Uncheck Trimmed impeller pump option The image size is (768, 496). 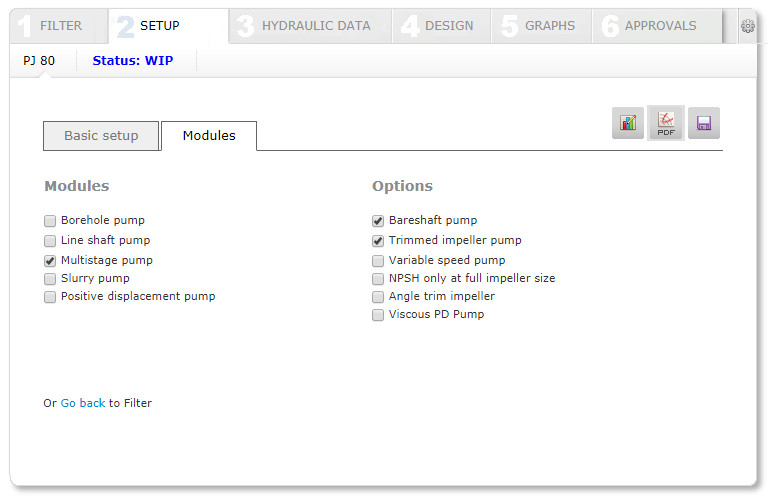pos(378,241)
